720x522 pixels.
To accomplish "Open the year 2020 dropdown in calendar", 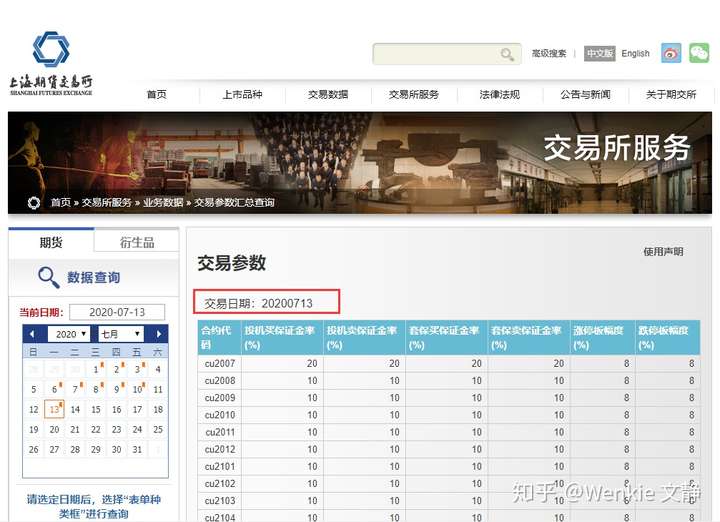I will [x=69, y=334].
